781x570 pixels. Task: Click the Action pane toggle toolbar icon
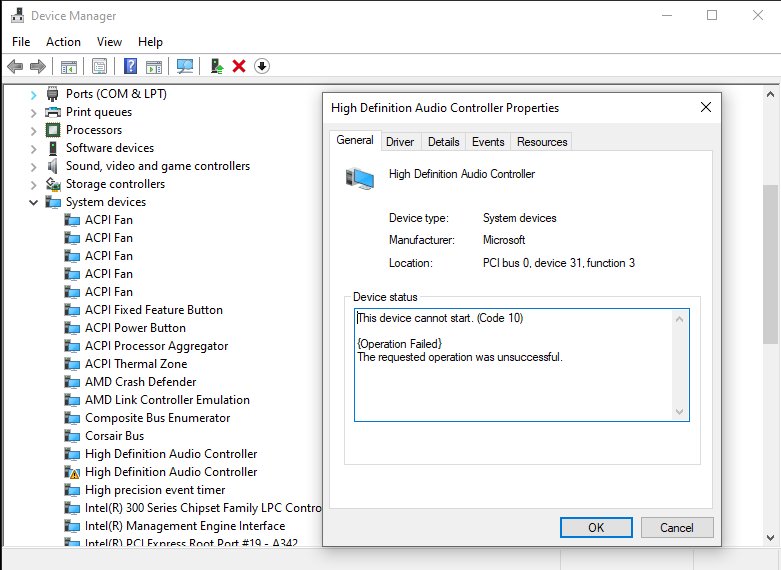(x=154, y=66)
